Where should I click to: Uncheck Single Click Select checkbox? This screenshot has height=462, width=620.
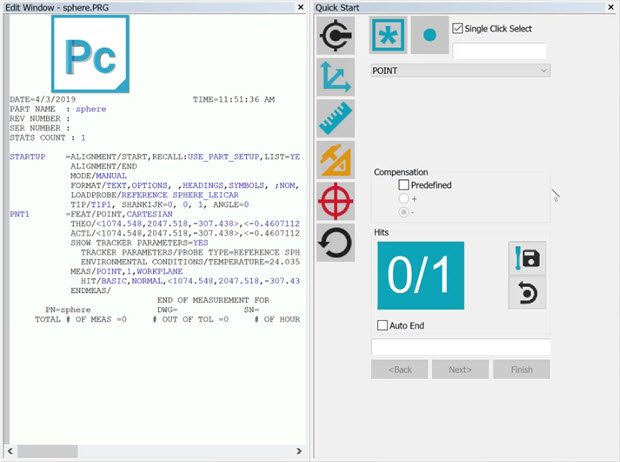[459, 28]
